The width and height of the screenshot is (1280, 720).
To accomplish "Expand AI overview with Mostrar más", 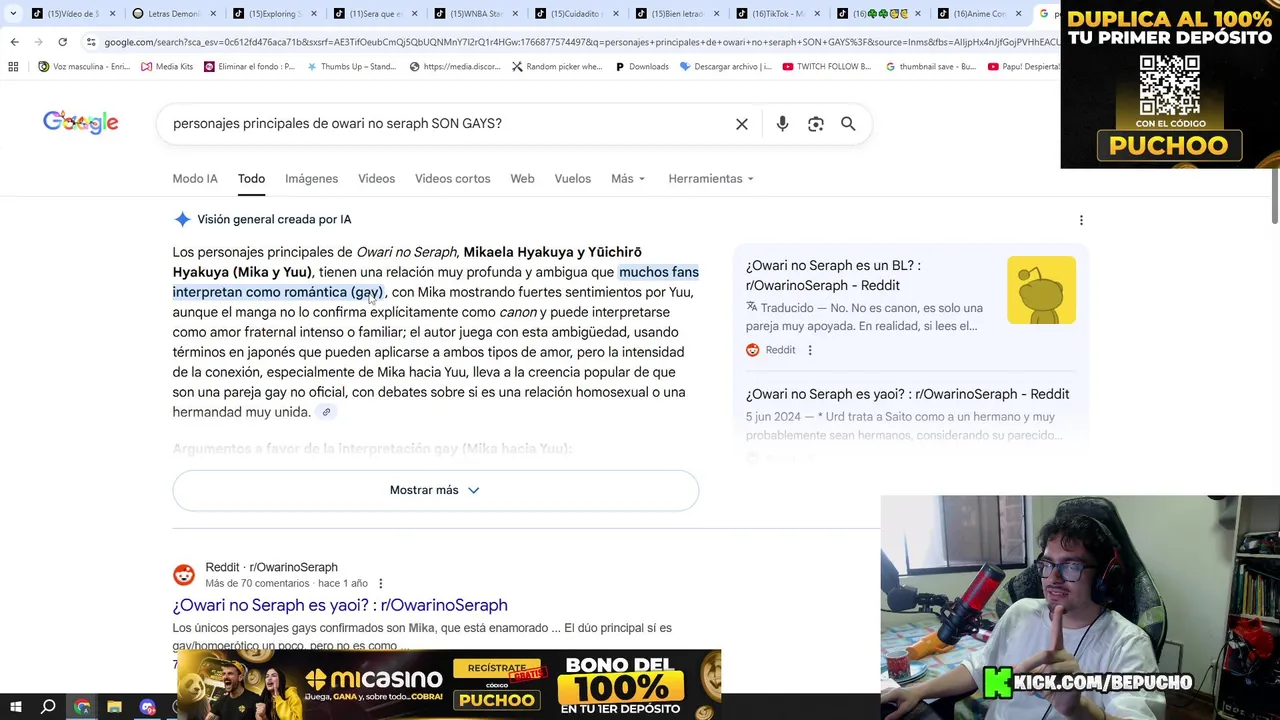I will coord(435,490).
